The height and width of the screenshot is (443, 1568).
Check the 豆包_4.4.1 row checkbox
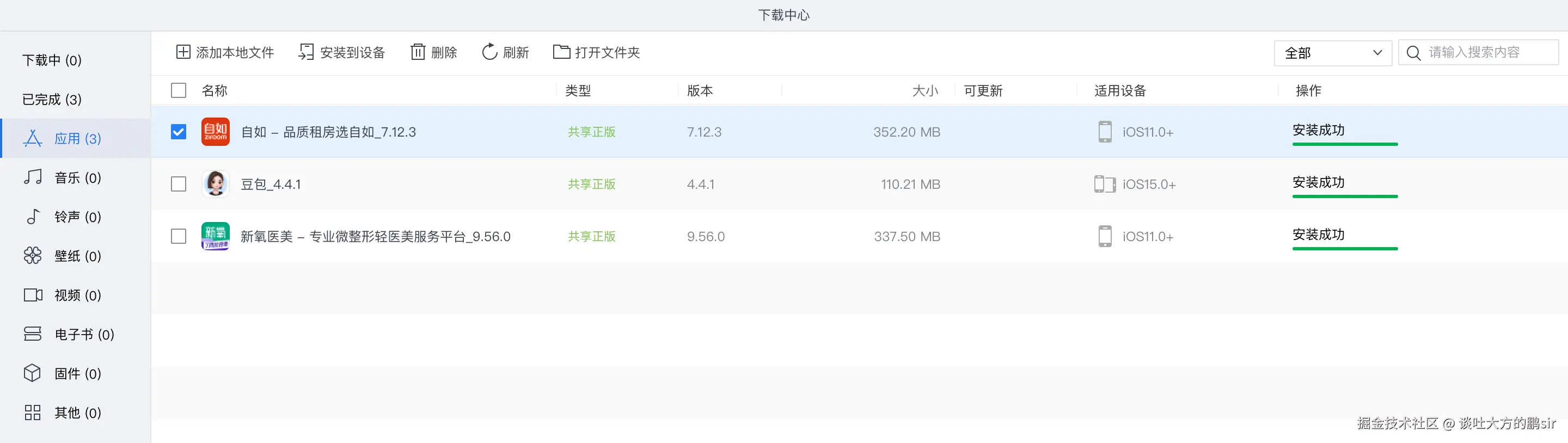coord(179,184)
